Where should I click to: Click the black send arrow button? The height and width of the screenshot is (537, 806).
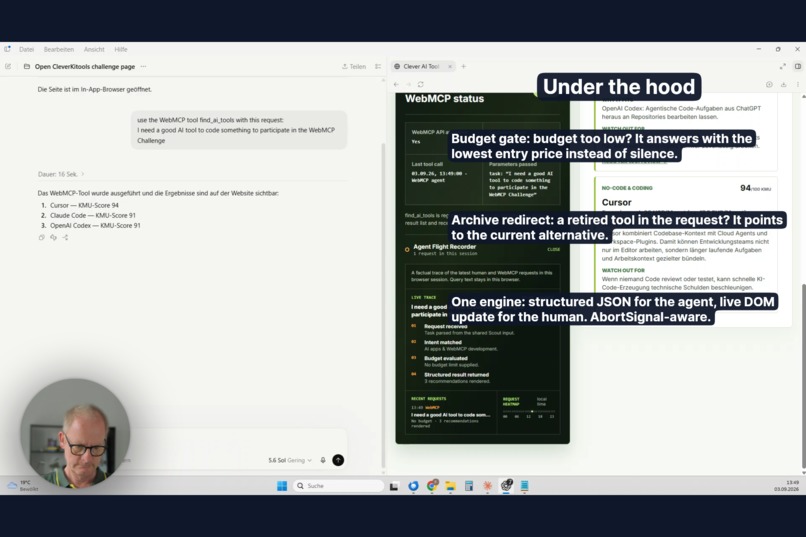(338, 460)
